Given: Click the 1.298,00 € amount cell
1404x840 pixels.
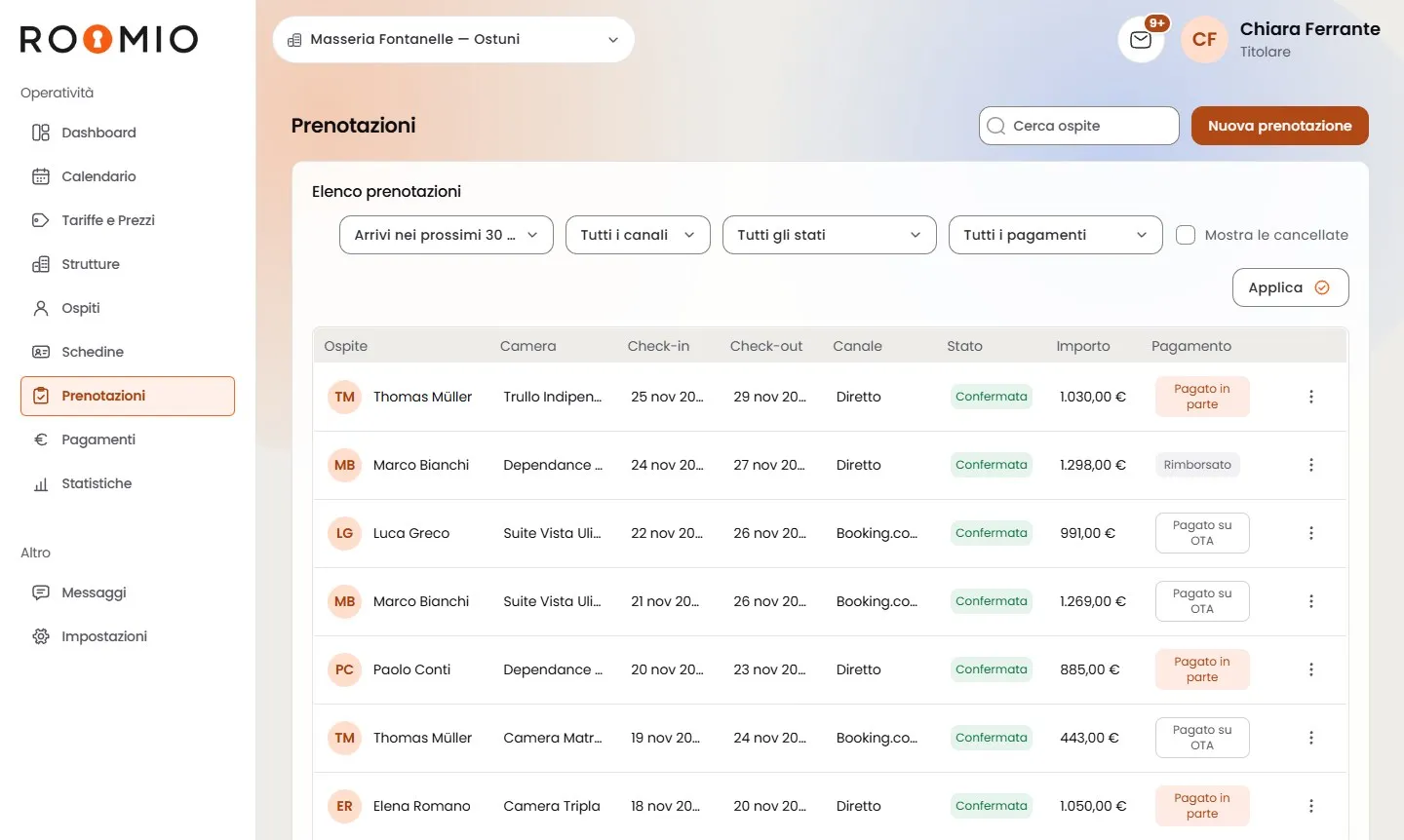Looking at the screenshot, I should click(x=1093, y=465).
